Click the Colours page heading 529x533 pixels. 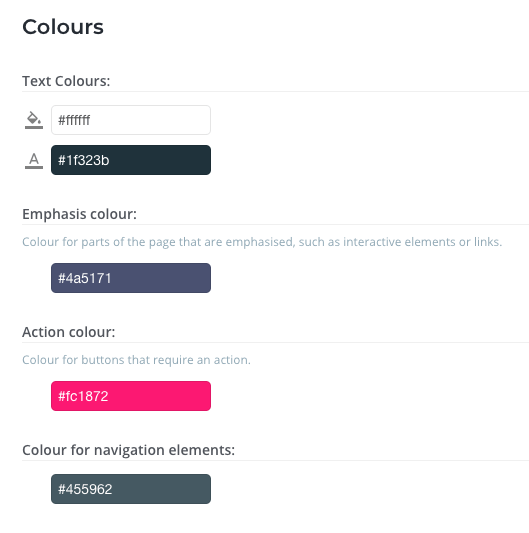(x=63, y=27)
